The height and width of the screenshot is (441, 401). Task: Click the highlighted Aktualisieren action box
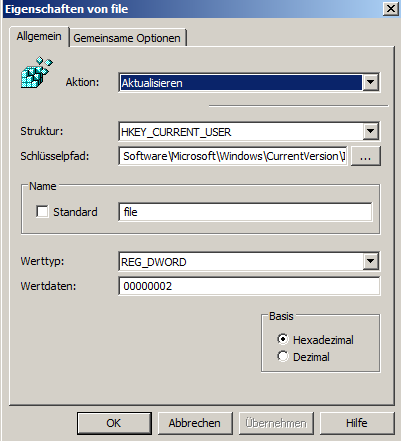[x=241, y=83]
